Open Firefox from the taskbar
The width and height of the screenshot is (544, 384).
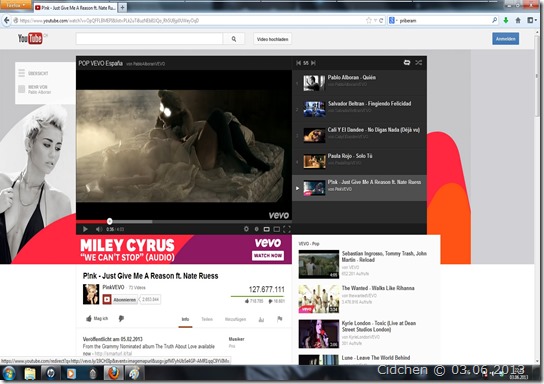113,374
